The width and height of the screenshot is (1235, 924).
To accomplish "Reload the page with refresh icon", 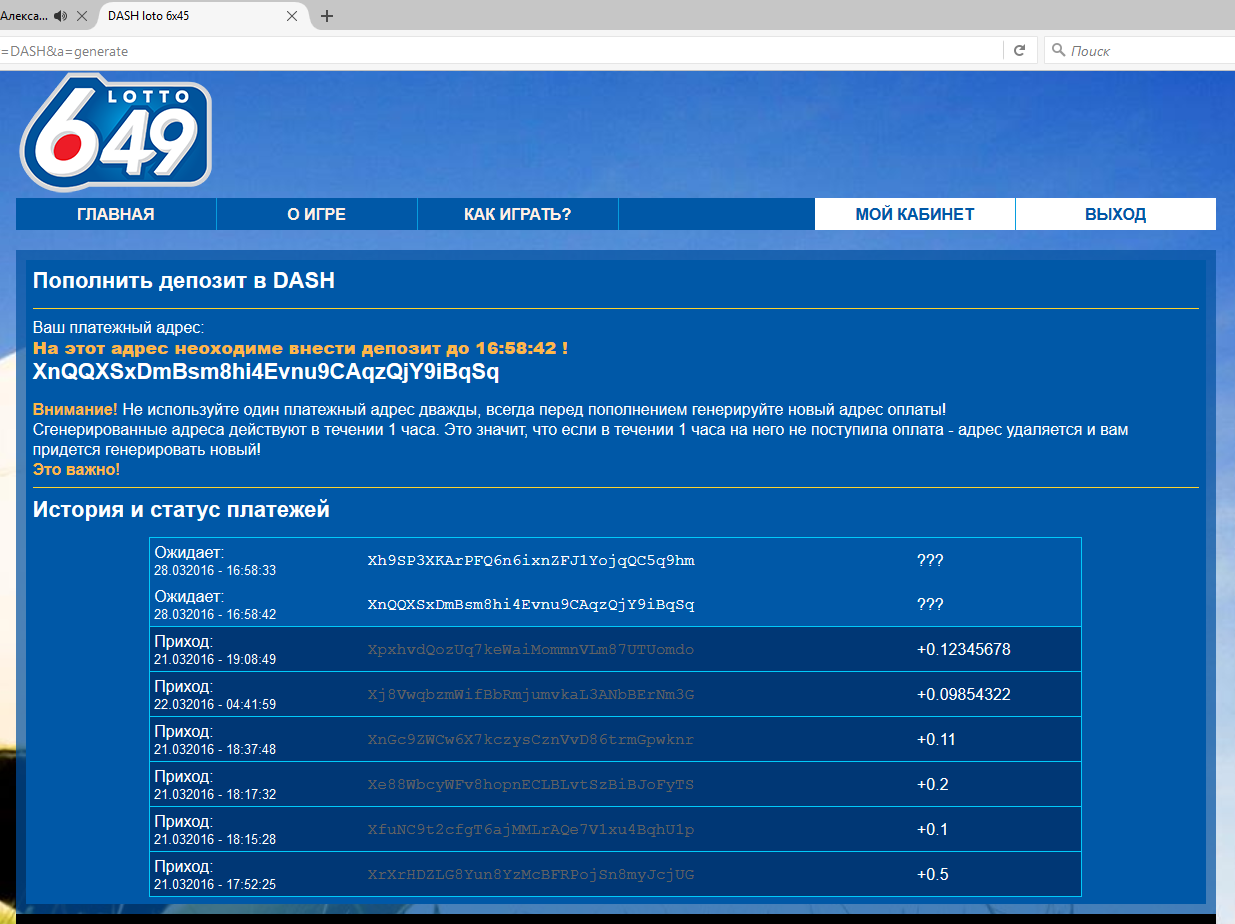I will (x=1019, y=50).
